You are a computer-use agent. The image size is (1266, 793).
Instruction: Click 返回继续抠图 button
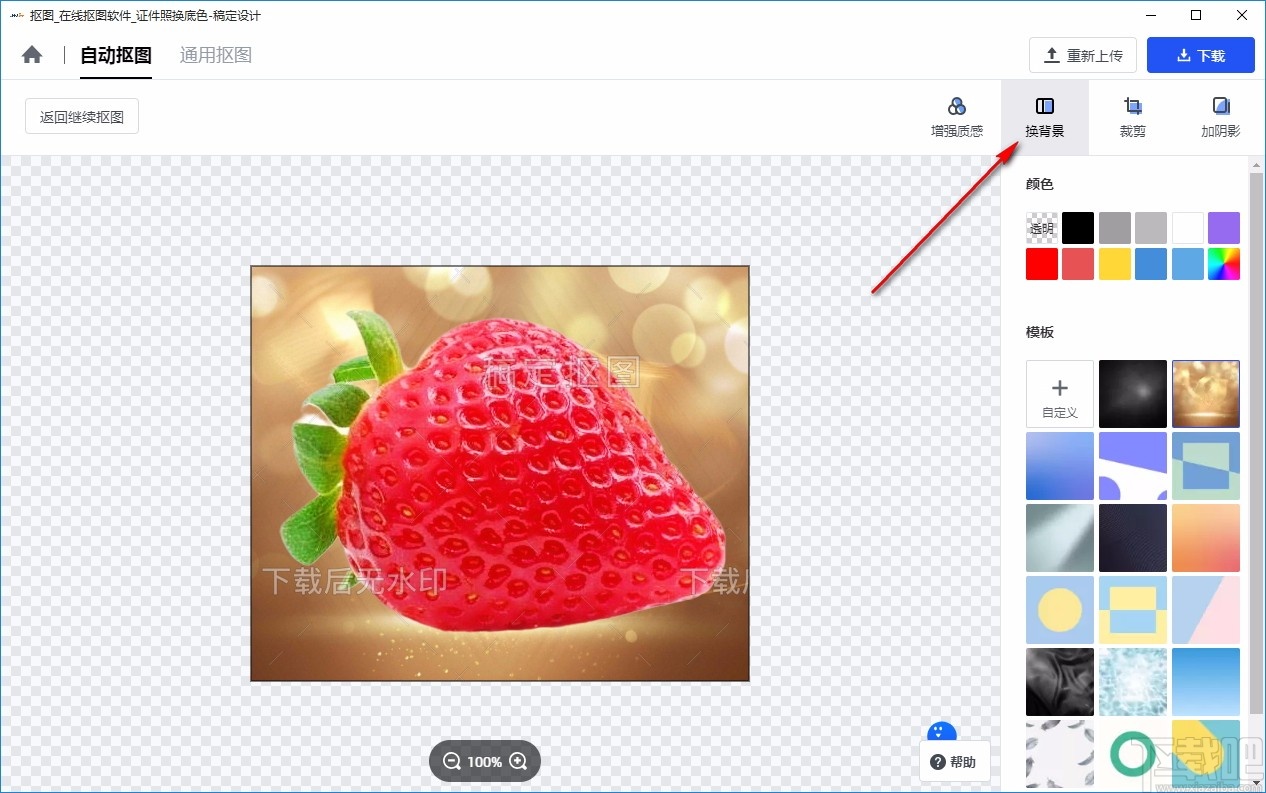(x=82, y=116)
